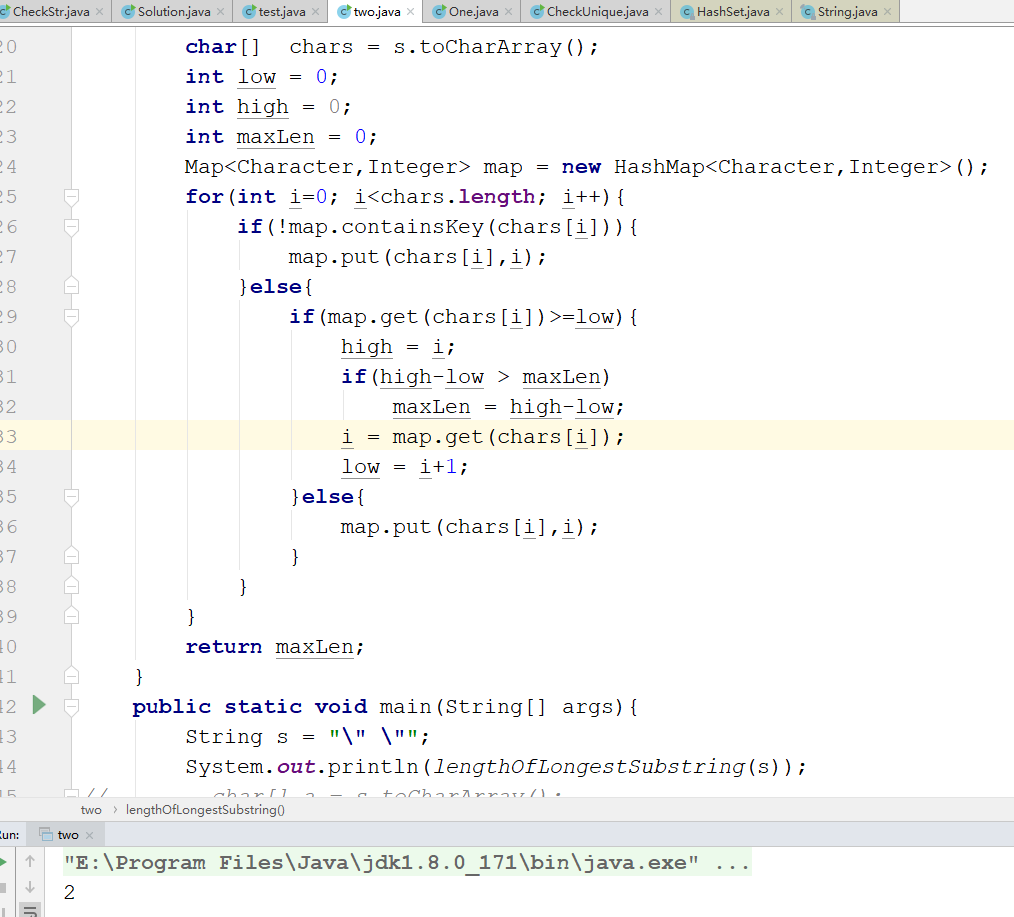The height and width of the screenshot is (917, 1014).
Task: Click the green run gutter icon beside main
Action: pos(39,706)
